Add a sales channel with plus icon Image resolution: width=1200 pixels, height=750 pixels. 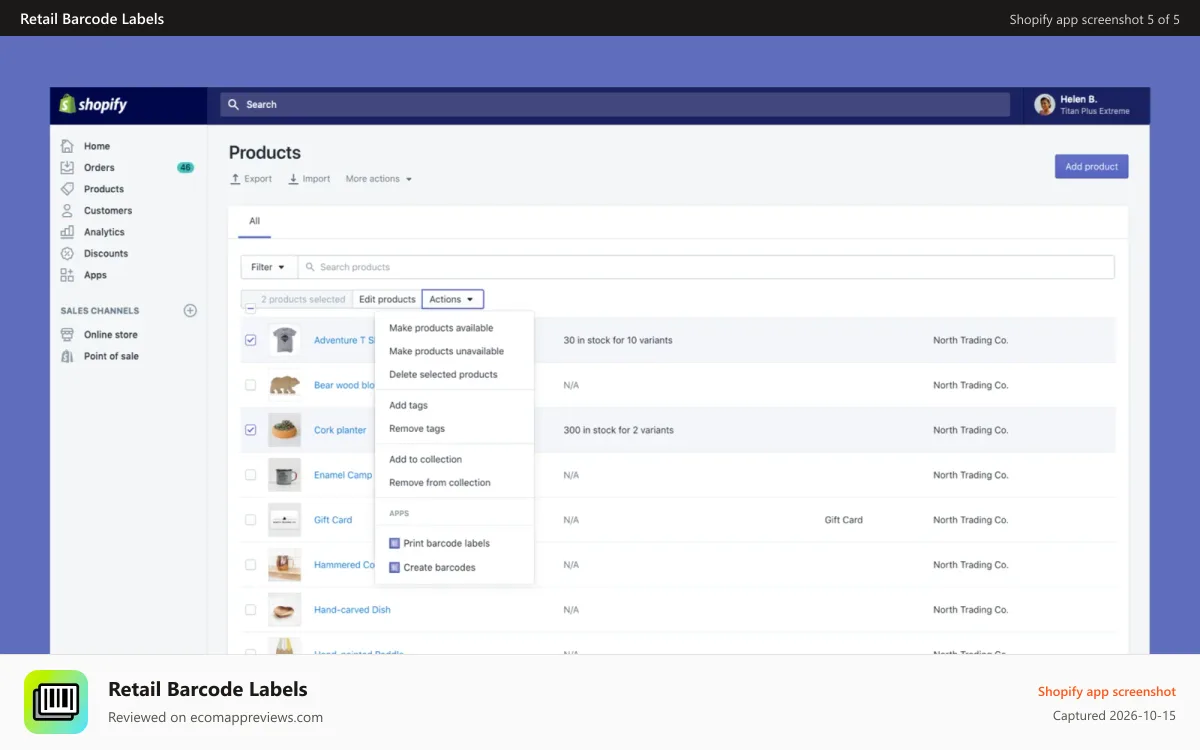[190, 311]
